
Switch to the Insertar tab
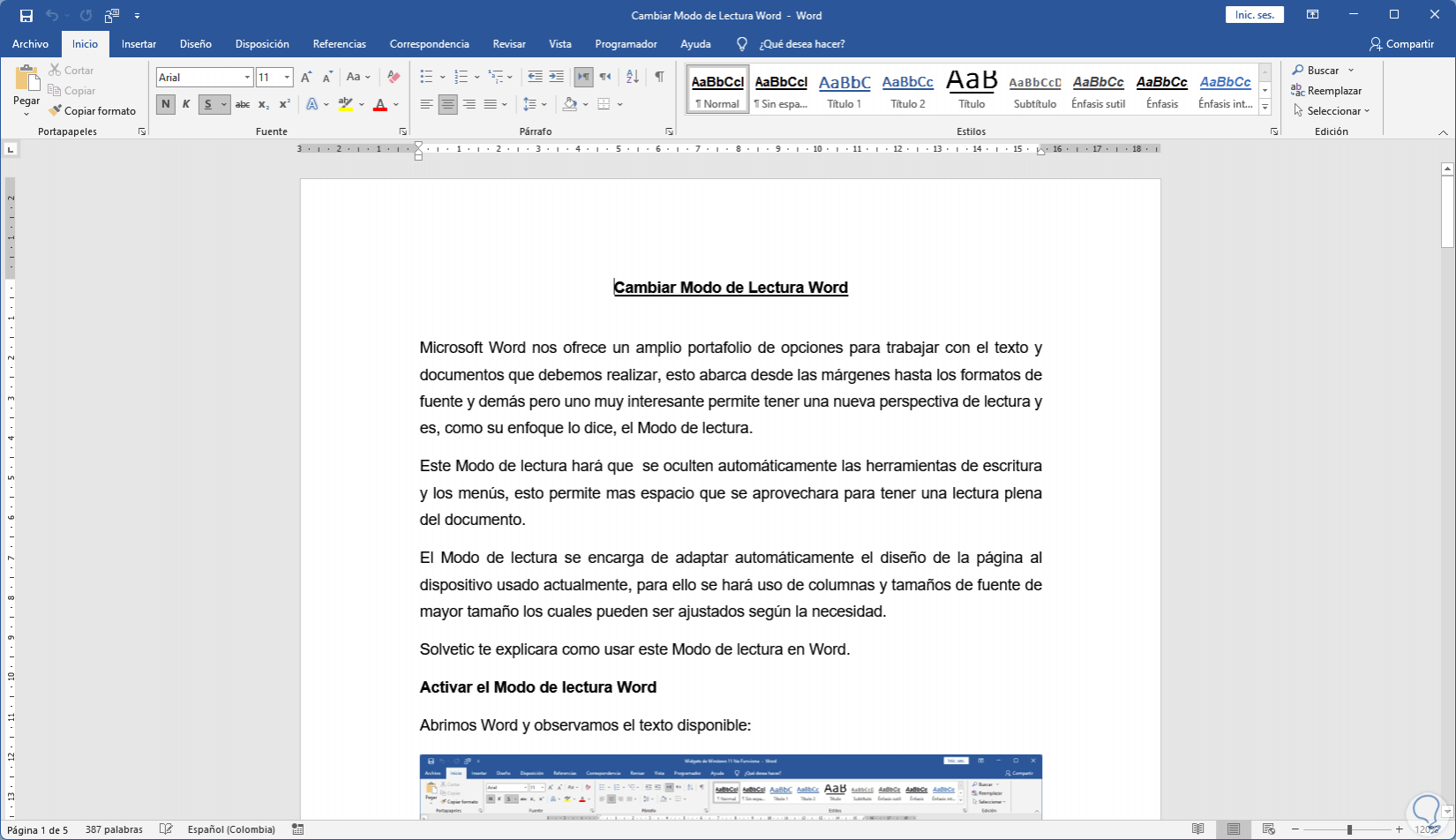[139, 44]
